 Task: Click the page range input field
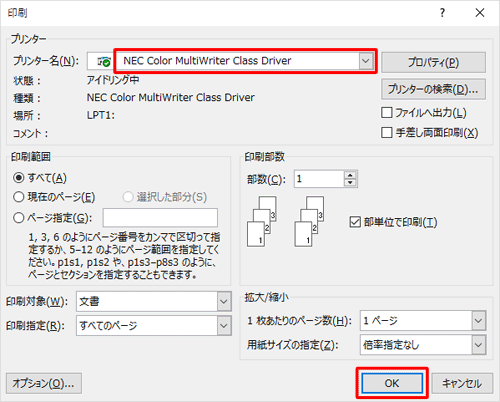pyautogui.click(x=160, y=218)
